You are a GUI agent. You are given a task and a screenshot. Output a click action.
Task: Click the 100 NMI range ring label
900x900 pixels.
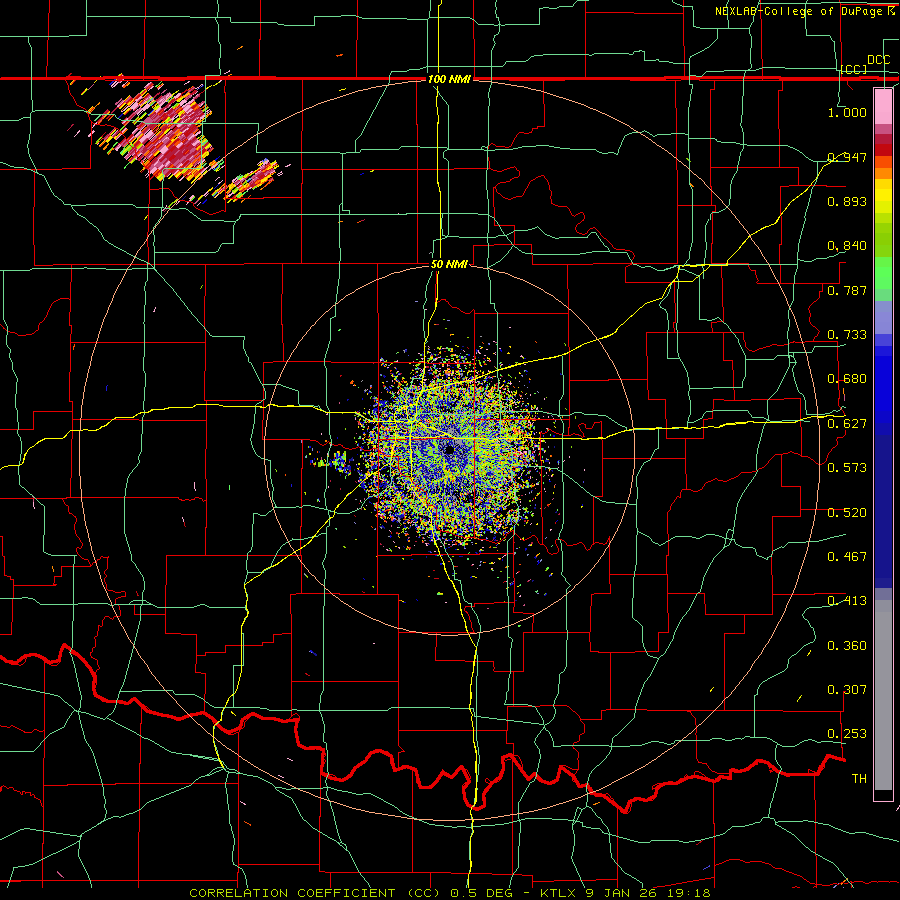pos(449,79)
